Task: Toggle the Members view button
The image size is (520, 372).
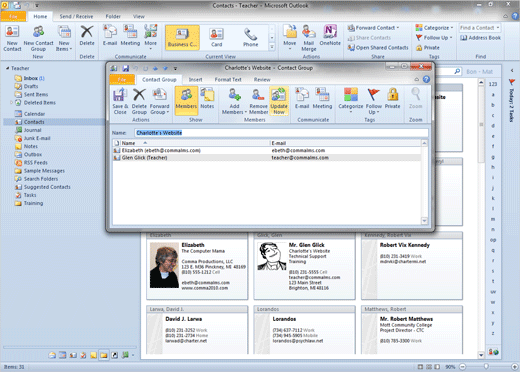Action: click(x=186, y=100)
